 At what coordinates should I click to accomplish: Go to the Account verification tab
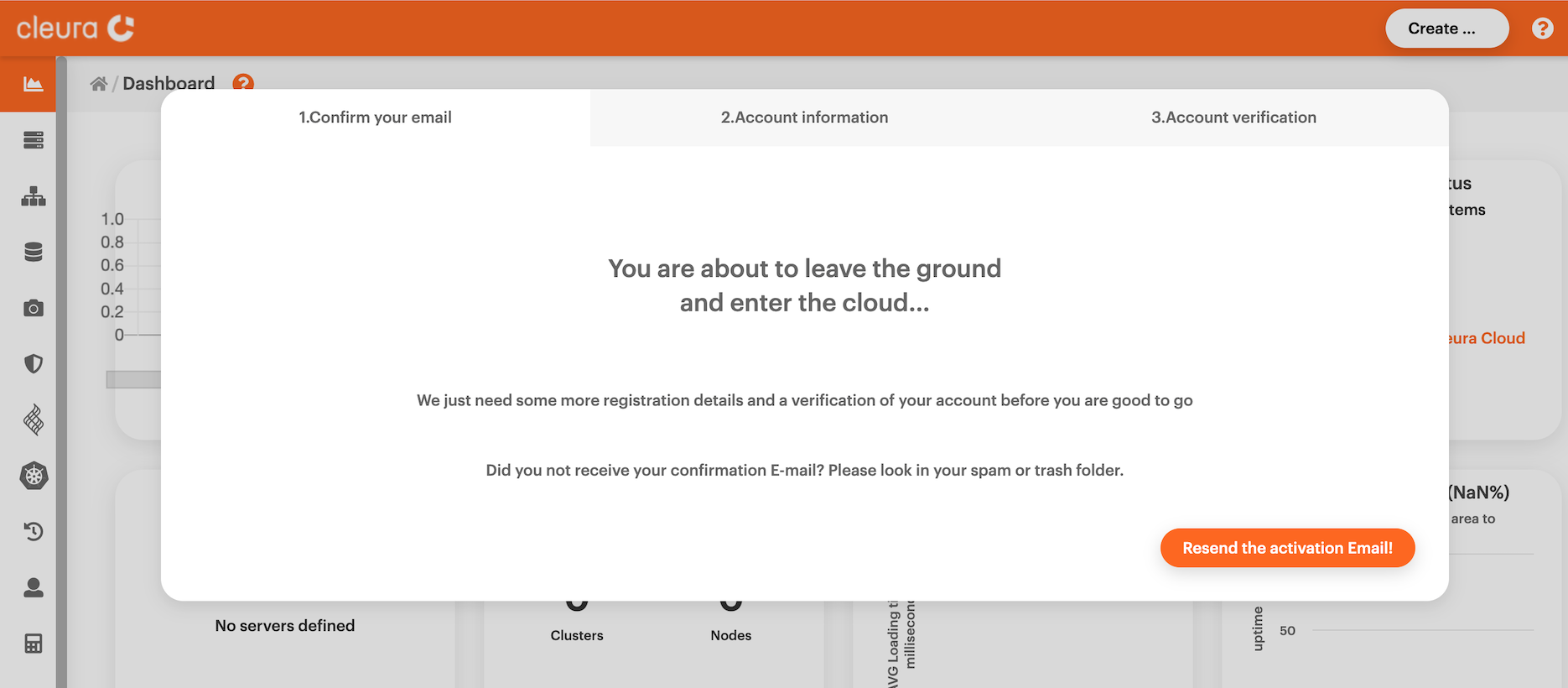(x=1233, y=117)
